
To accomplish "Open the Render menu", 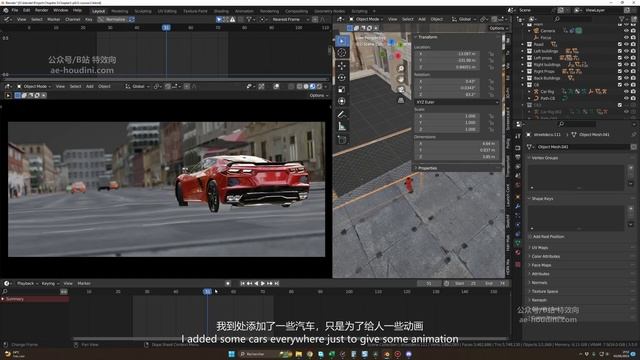I will click(x=41, y=10).
